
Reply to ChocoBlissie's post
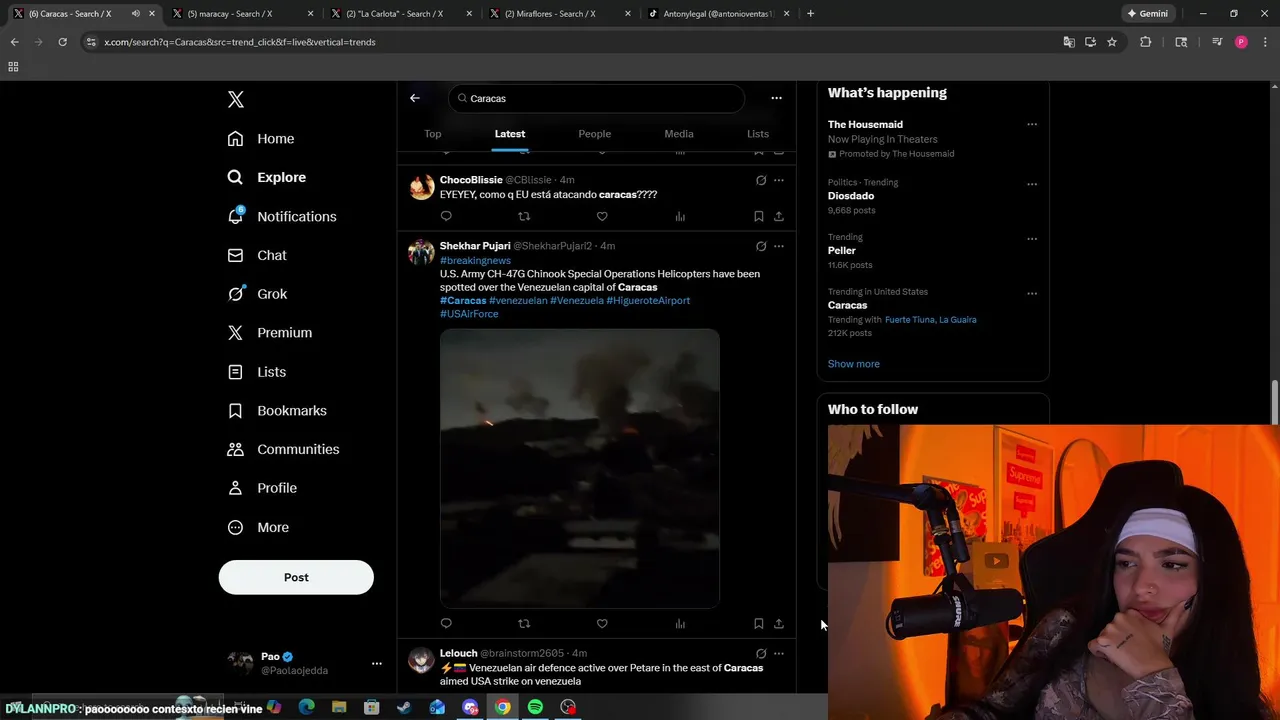[x=446, y=216]
